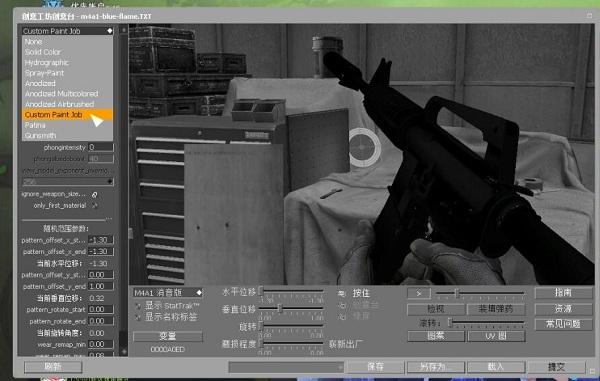Click the 旋转 slider handle
Image resolution: width=600 pixels, height=381 pixels.
coord(261,326)
